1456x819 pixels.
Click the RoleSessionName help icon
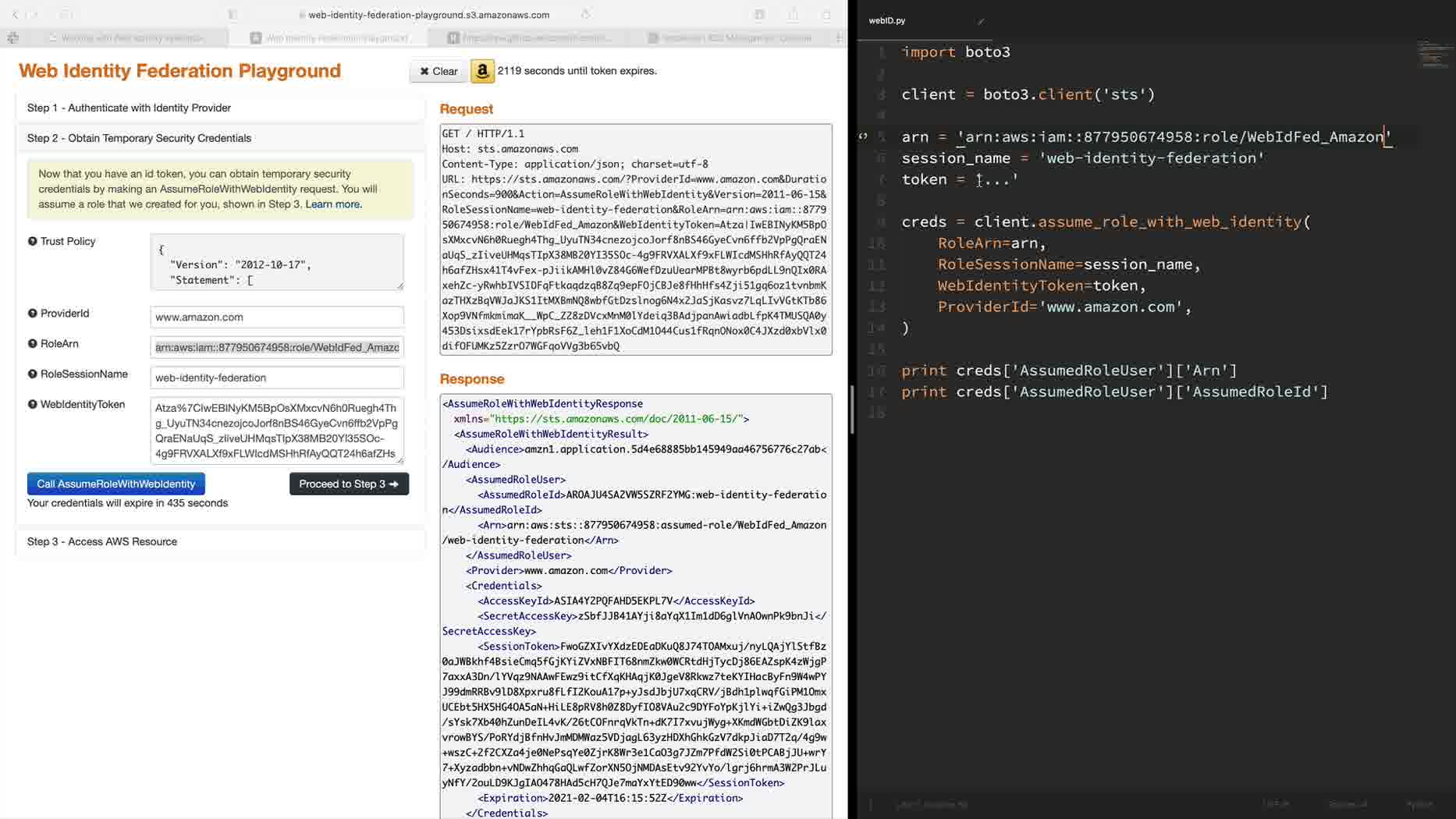[x=33, y=374]
